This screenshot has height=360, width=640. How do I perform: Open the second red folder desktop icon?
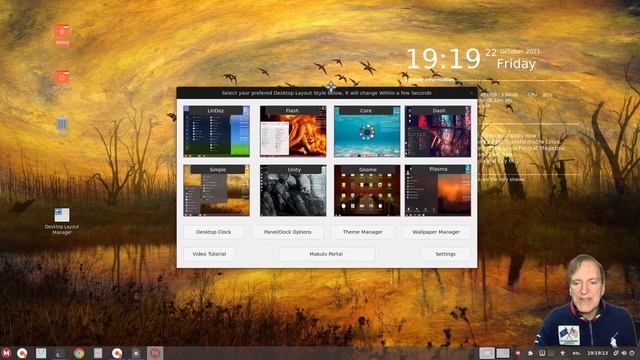(x=62, y=80)
